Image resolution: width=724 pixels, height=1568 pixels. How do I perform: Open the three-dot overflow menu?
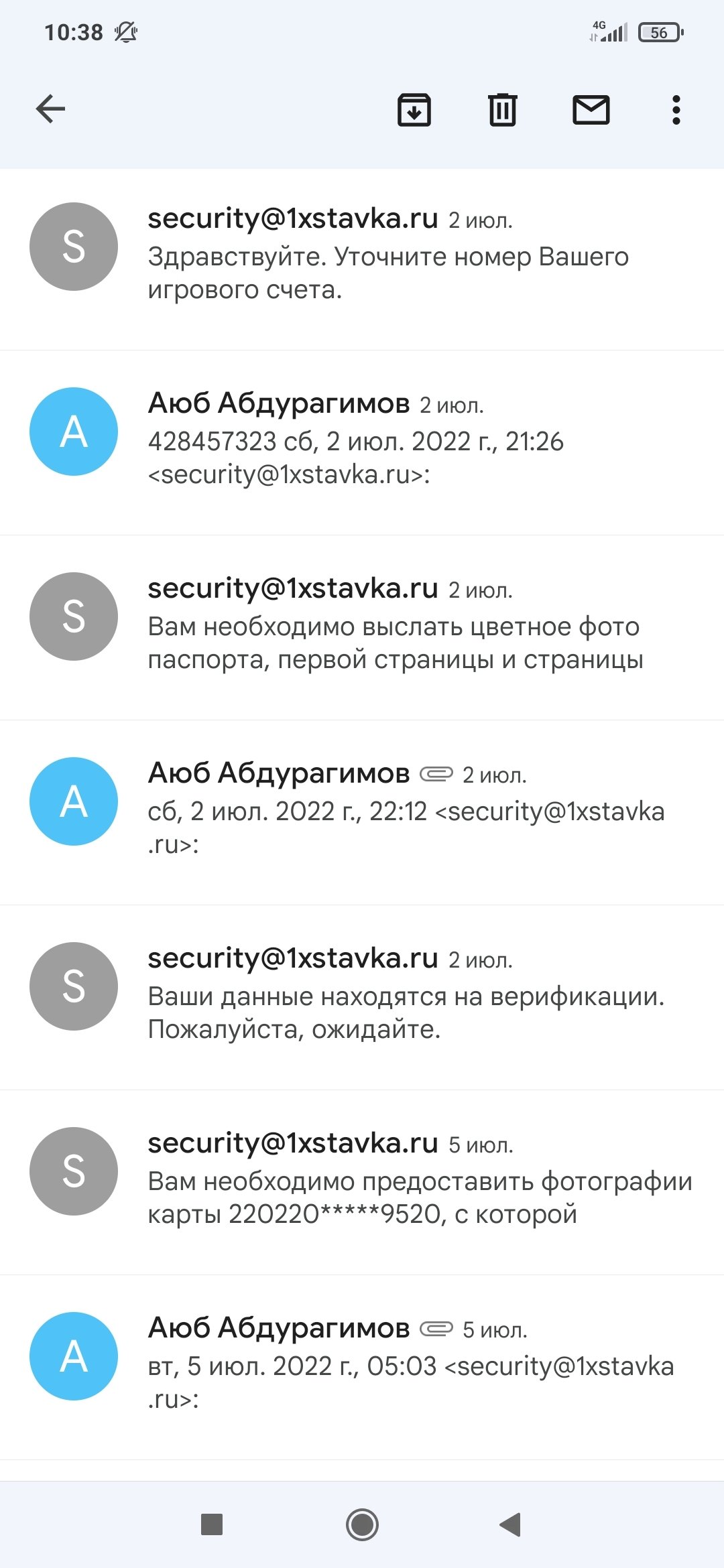point(676,110)
